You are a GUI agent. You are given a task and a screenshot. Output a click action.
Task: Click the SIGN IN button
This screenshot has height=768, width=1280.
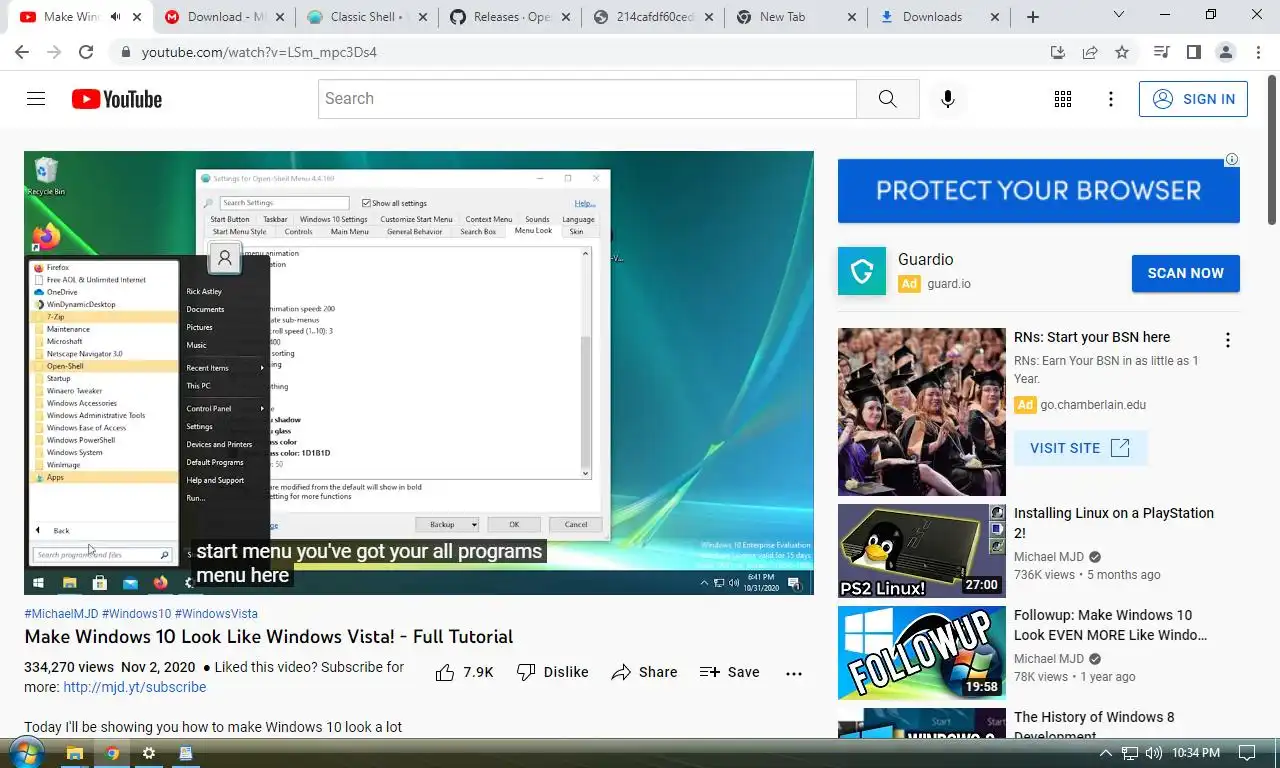pos(1193,99)
